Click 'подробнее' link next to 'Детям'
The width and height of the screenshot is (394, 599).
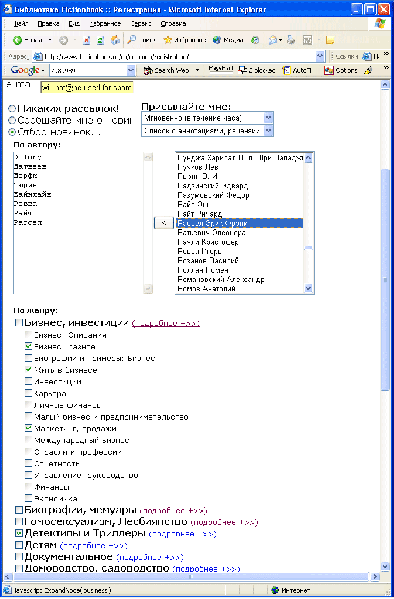click(x=94, y=546)
